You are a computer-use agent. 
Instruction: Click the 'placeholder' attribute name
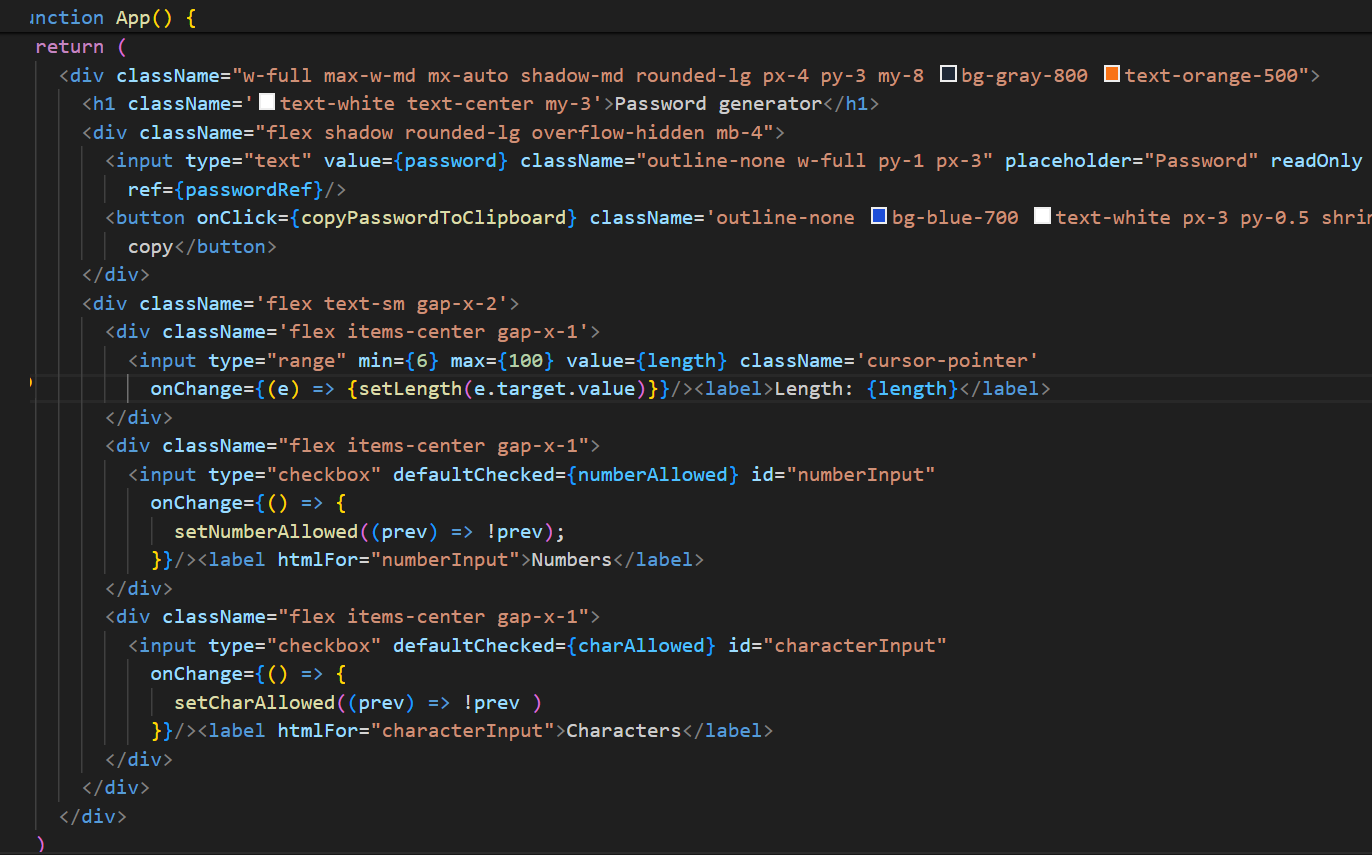coord(1068,160)
